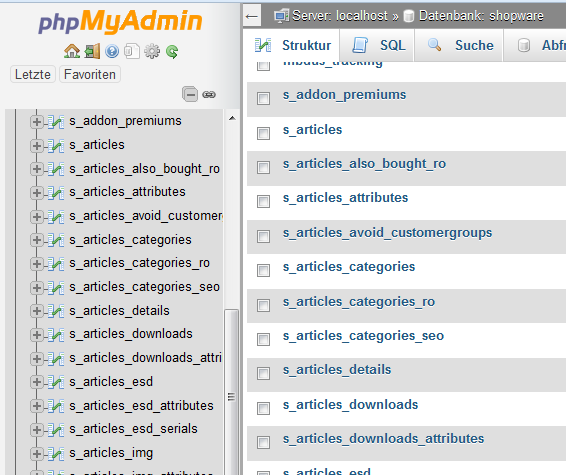Click table icon beside s_articles in tree
This screenshot has width=566, height=475.
pos(56,145)
